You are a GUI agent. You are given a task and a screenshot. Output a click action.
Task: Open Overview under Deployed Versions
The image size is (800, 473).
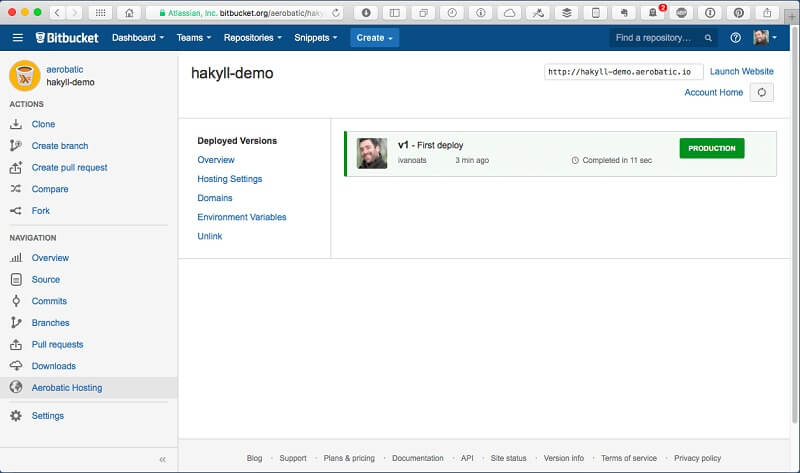[216, 160]
